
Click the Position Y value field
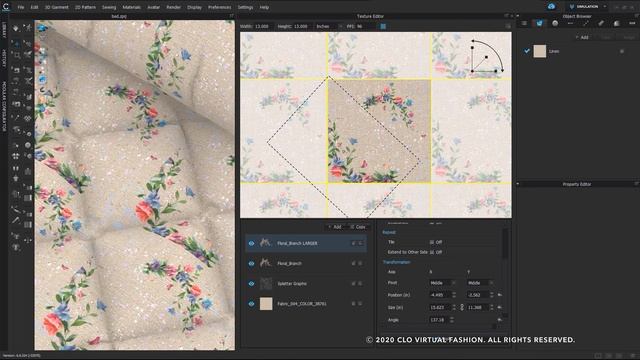(x=478, y=295)
